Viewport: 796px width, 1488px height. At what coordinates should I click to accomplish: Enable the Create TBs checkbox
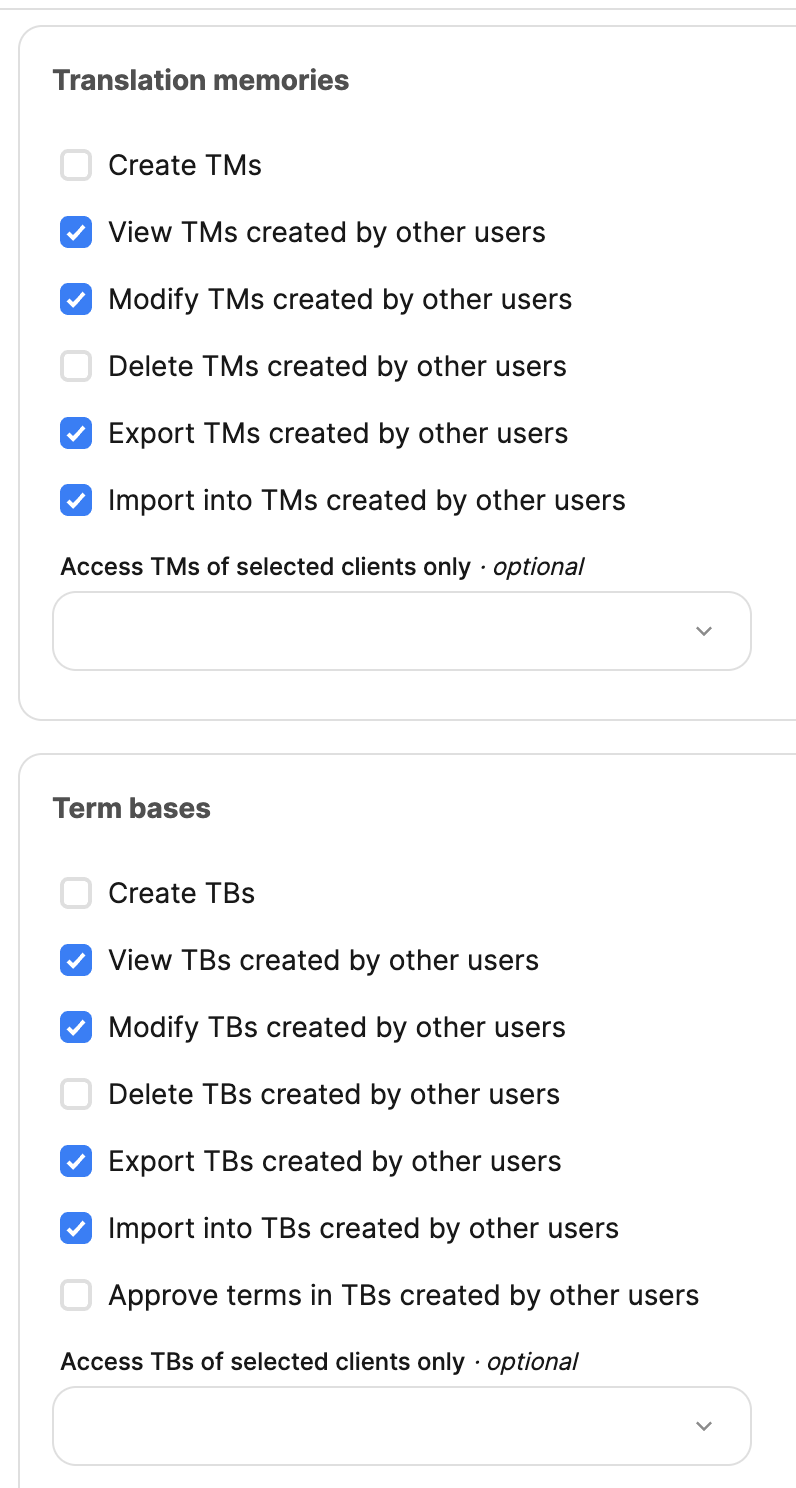click(x=76, y=893)
